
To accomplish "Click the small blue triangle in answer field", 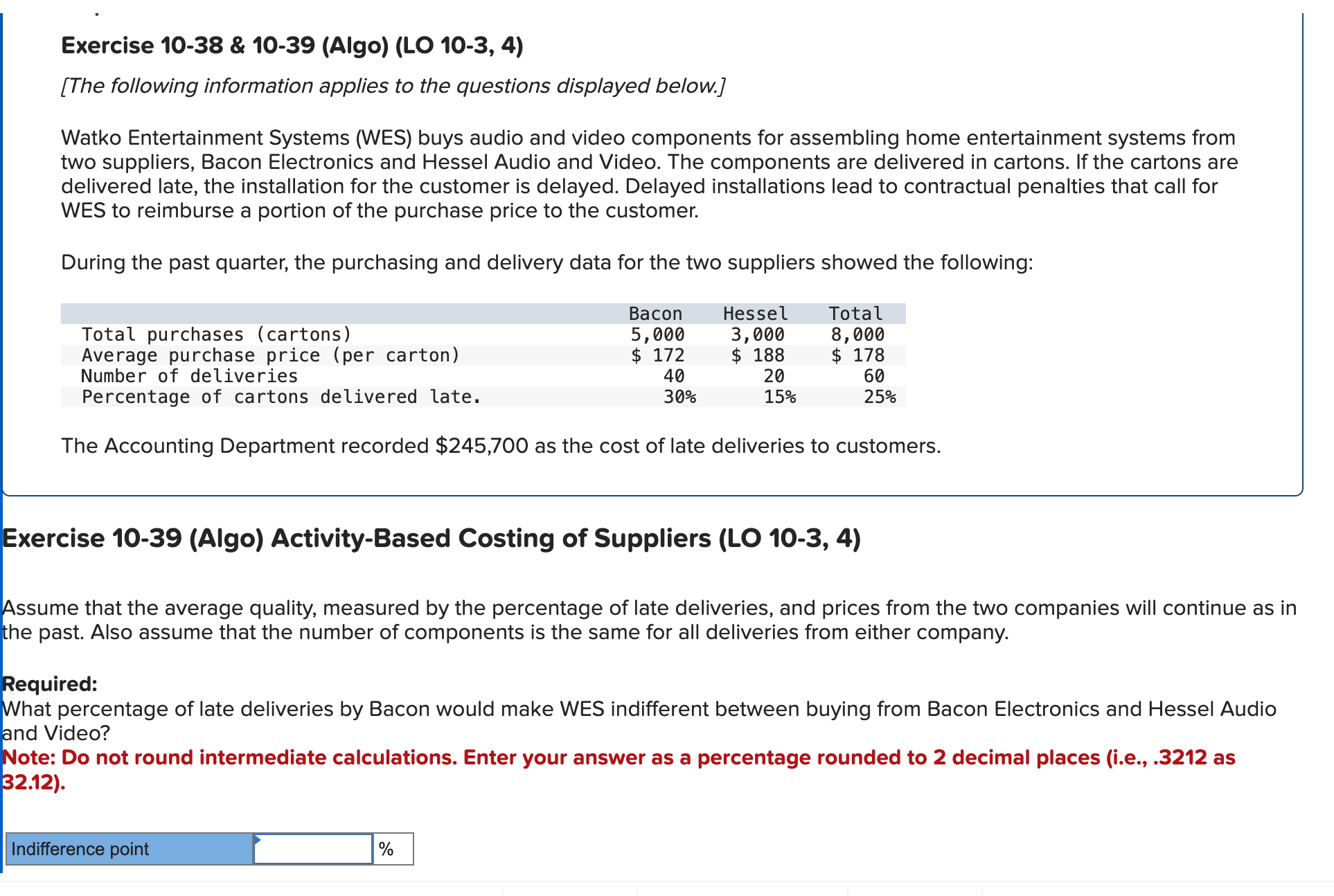I will pyautogui.click(x=258, y=839).
